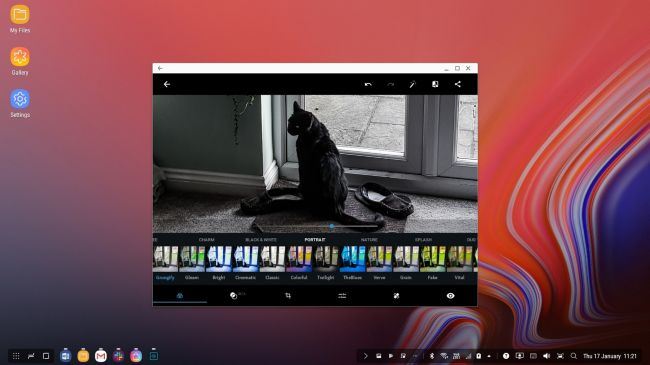Viewport: 650px width, 365px height.
Task: Redo the undone edit
Action: point(390,84)
